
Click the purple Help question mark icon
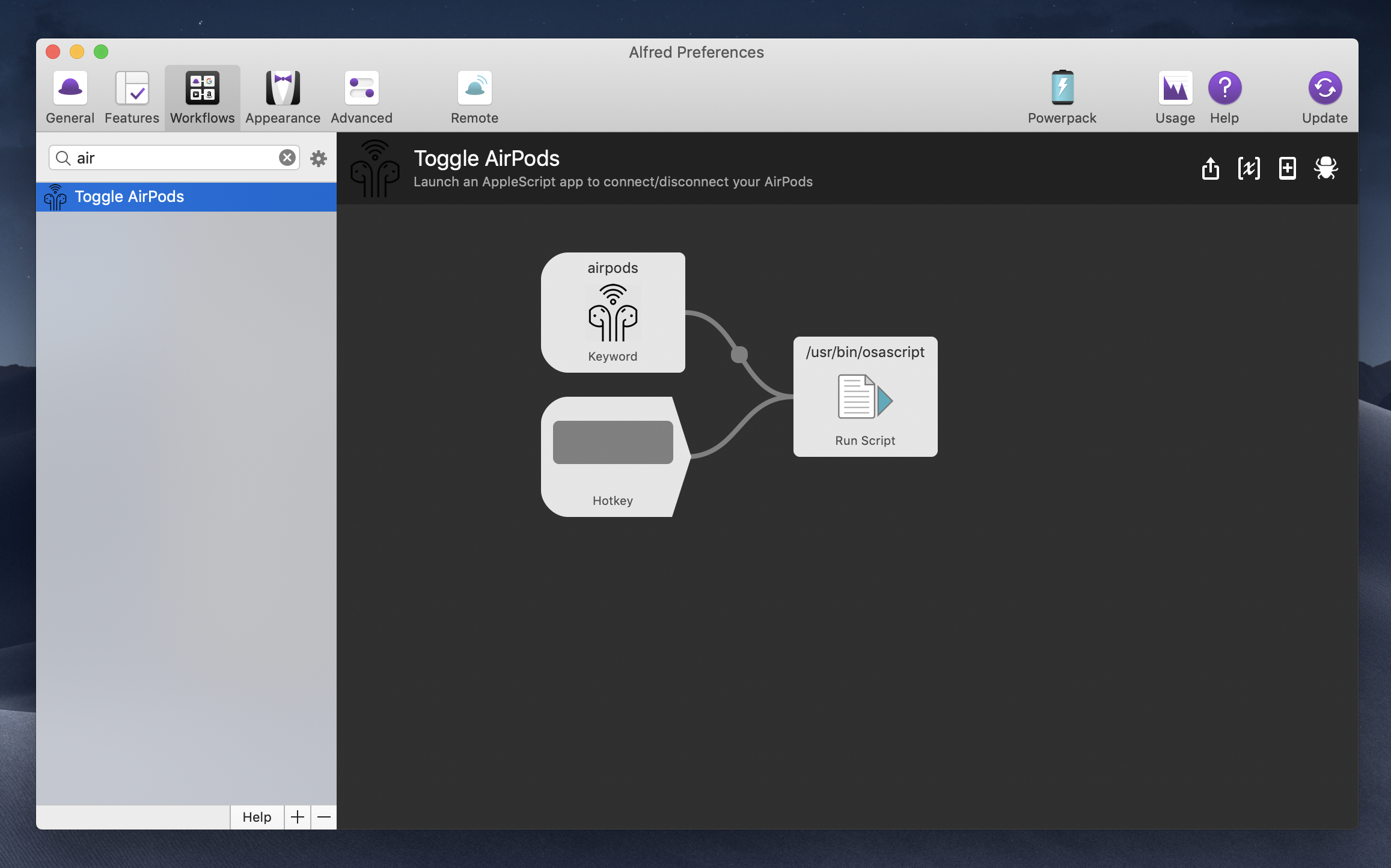1224,88
